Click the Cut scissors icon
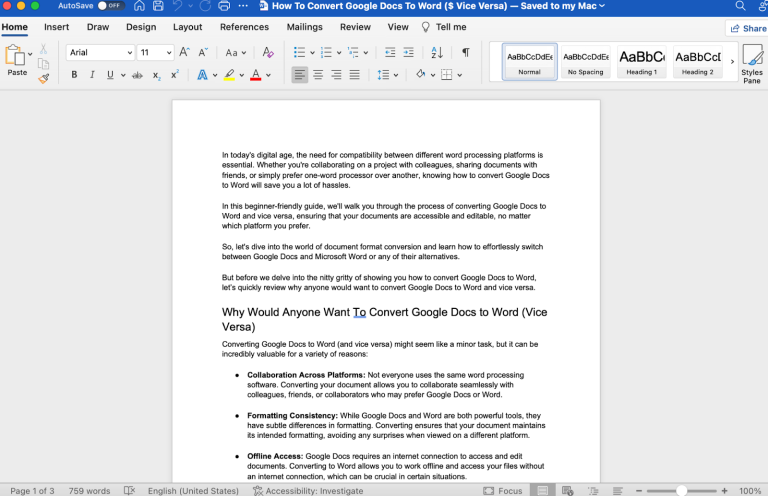Screen dimensions: 768x496 (x=44, y=49)
